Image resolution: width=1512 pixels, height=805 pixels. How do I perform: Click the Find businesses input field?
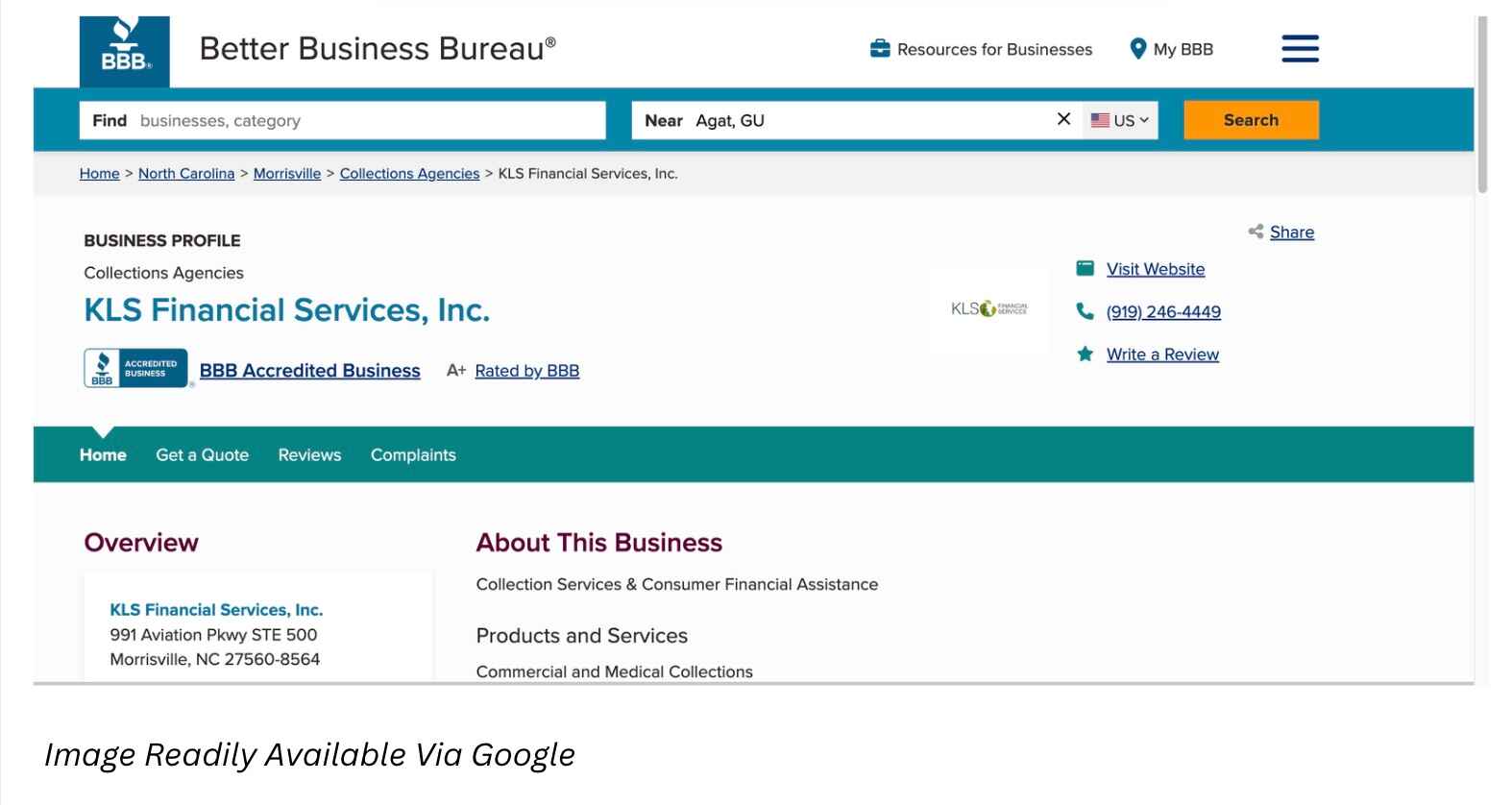pos(343,120)
